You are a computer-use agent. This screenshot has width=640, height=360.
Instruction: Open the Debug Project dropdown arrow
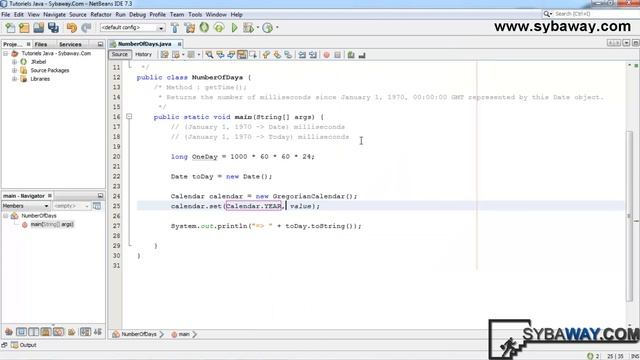pos(257,28)
